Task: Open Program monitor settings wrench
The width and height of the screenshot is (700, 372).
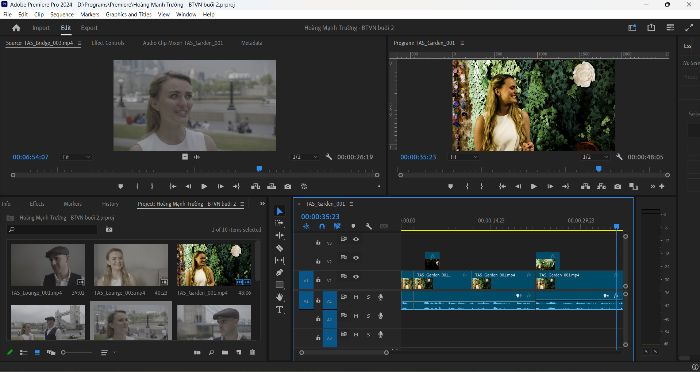Action: tap(619, 157)
